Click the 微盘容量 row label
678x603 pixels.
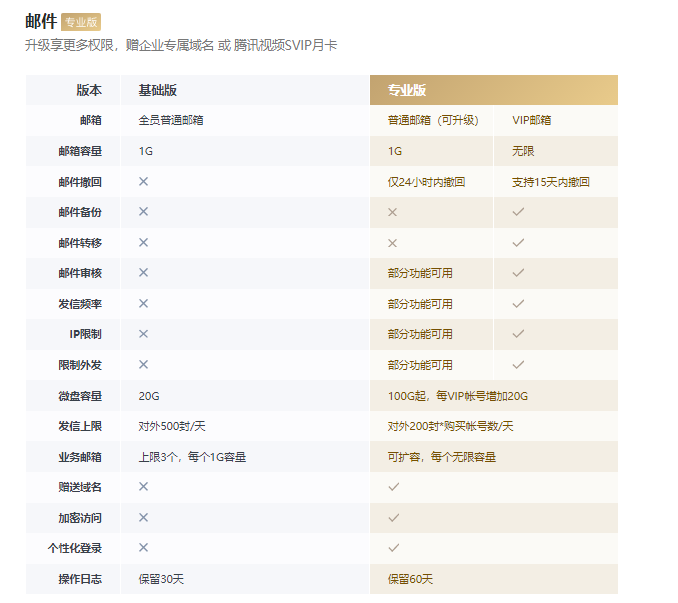point(80,395)
